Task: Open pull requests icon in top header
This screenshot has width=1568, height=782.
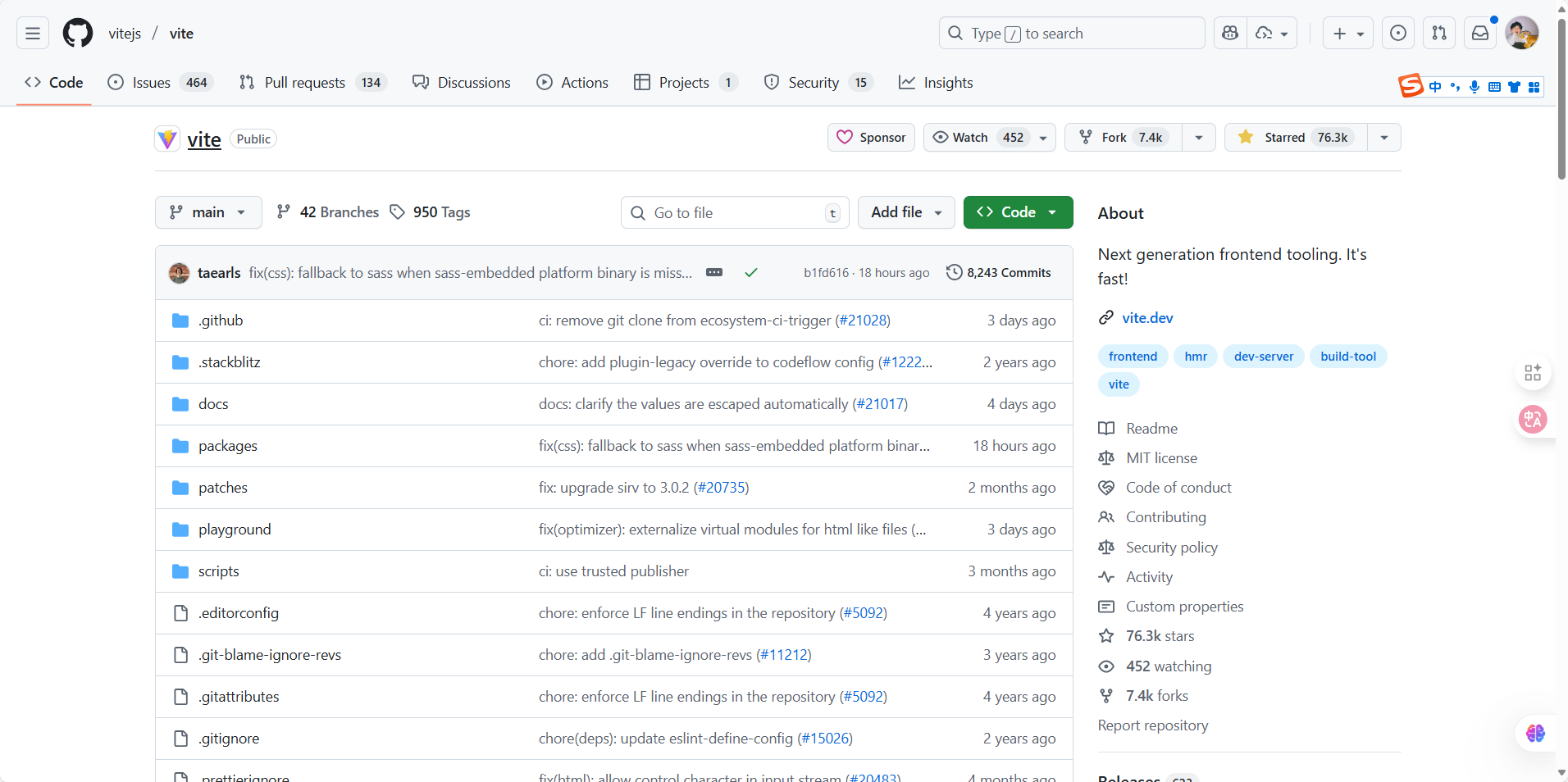Action: [1439, 34]
